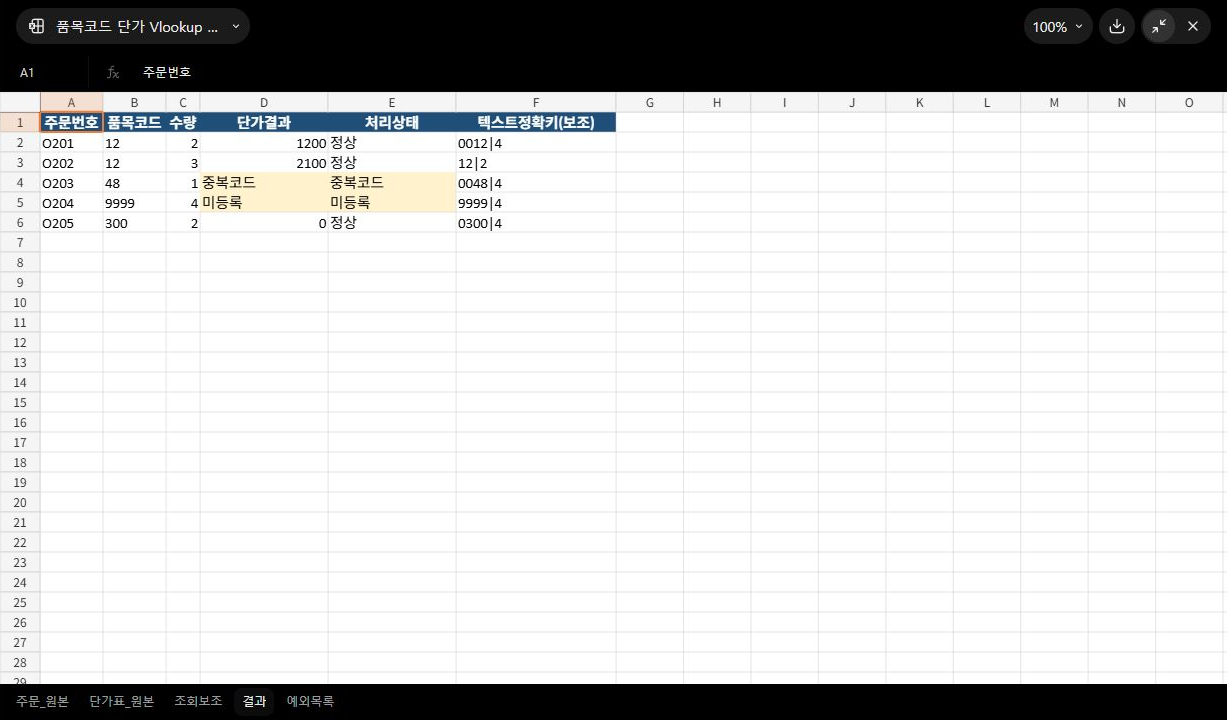Screen dimensions: 1227x720
Task: Click the download icon button
Action: pyautogui.click(x=1117, y=26)
